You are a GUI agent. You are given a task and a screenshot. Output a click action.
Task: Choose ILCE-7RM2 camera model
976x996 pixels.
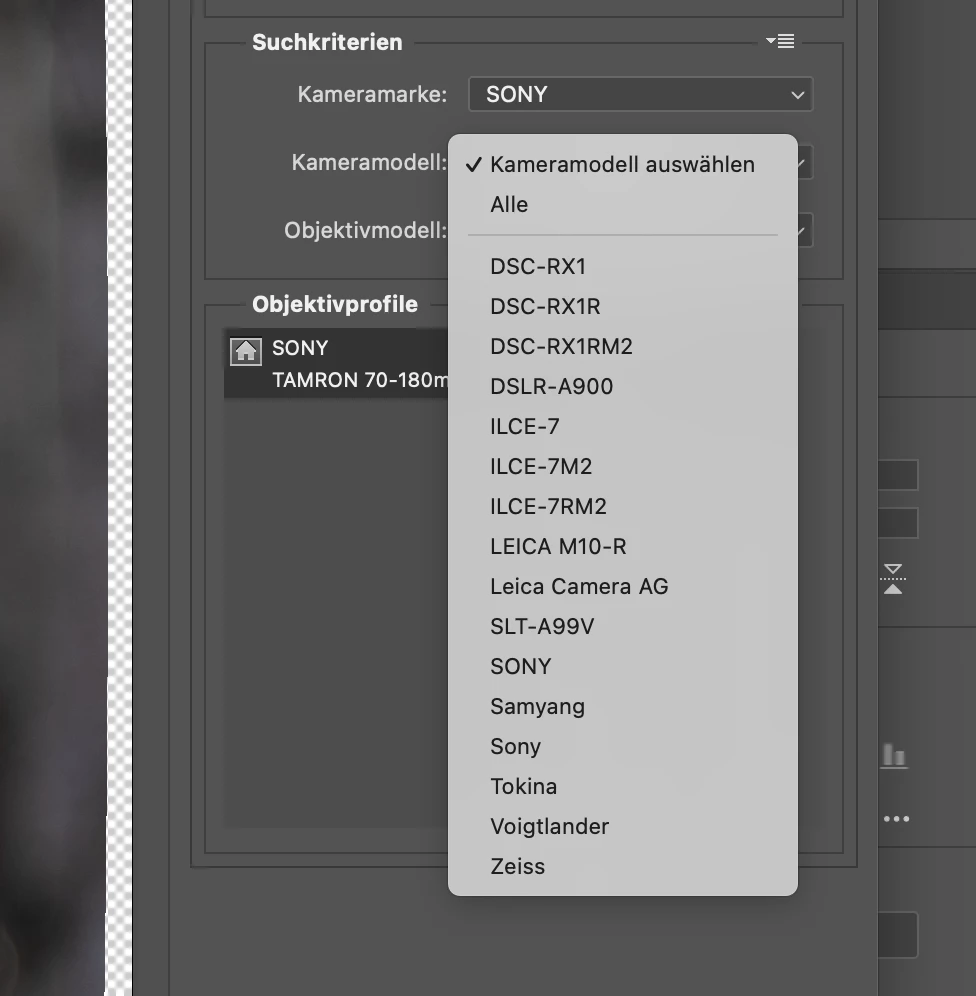[x=622, y=506]
